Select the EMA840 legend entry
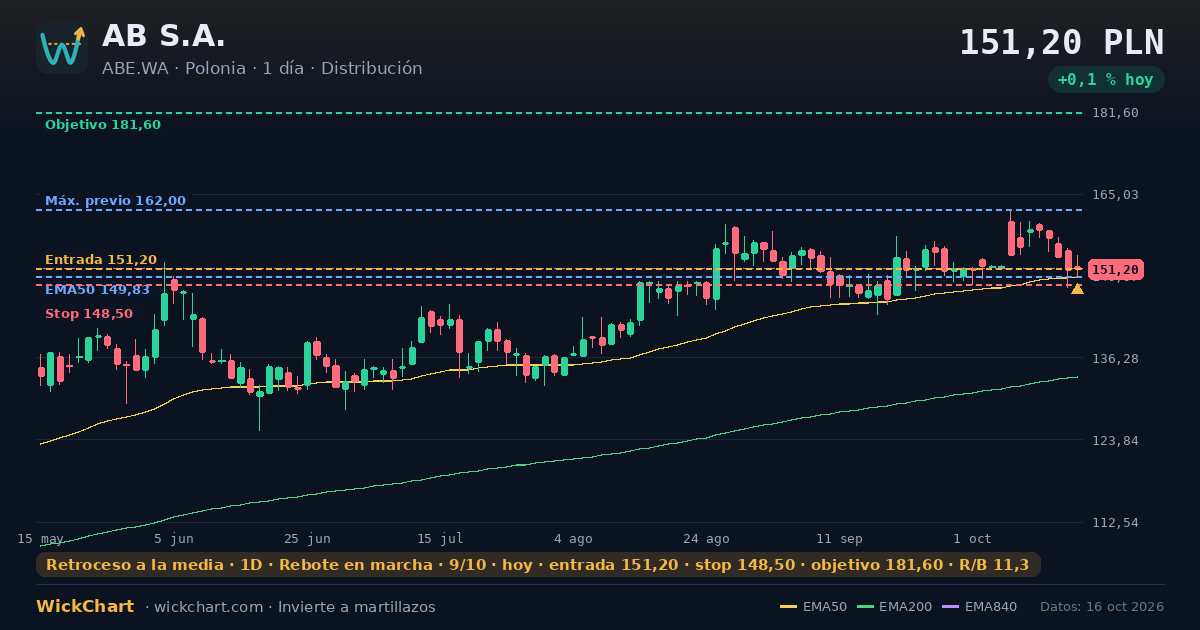Viewport: 1200px width, 630px height. (980, 607)
